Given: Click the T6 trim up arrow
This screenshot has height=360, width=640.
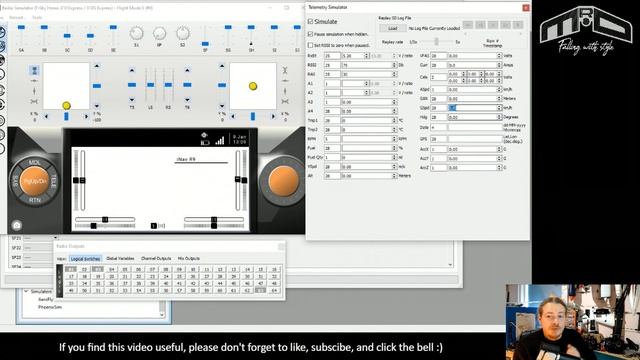Looking at the screenshot, I should point(187,70).
